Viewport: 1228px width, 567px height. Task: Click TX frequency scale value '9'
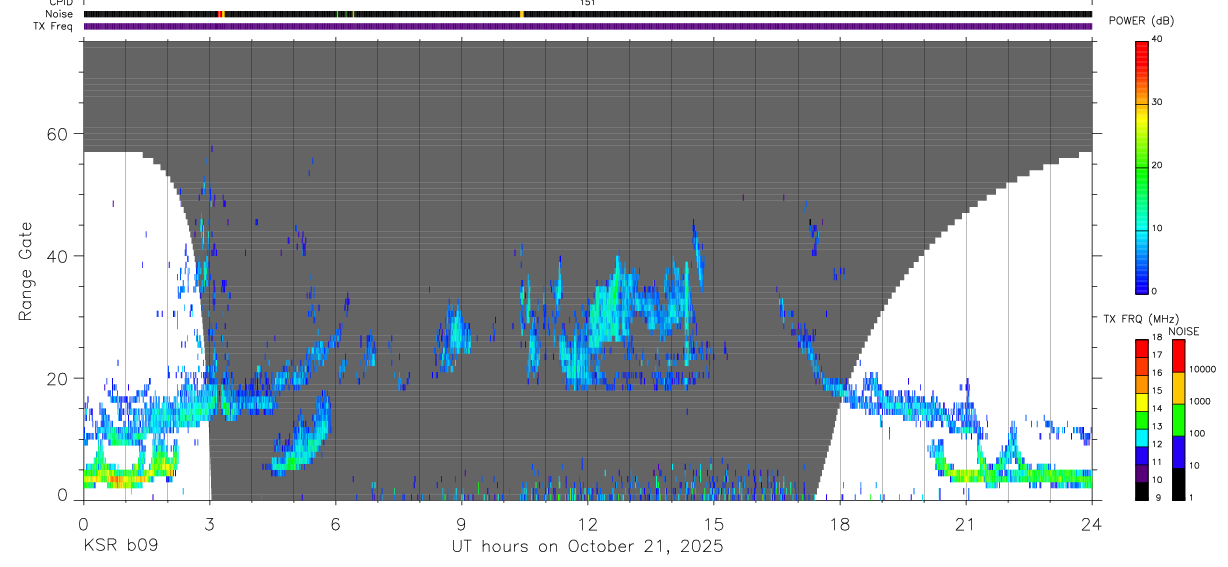pyautogui.click(x=1157, y=498)
